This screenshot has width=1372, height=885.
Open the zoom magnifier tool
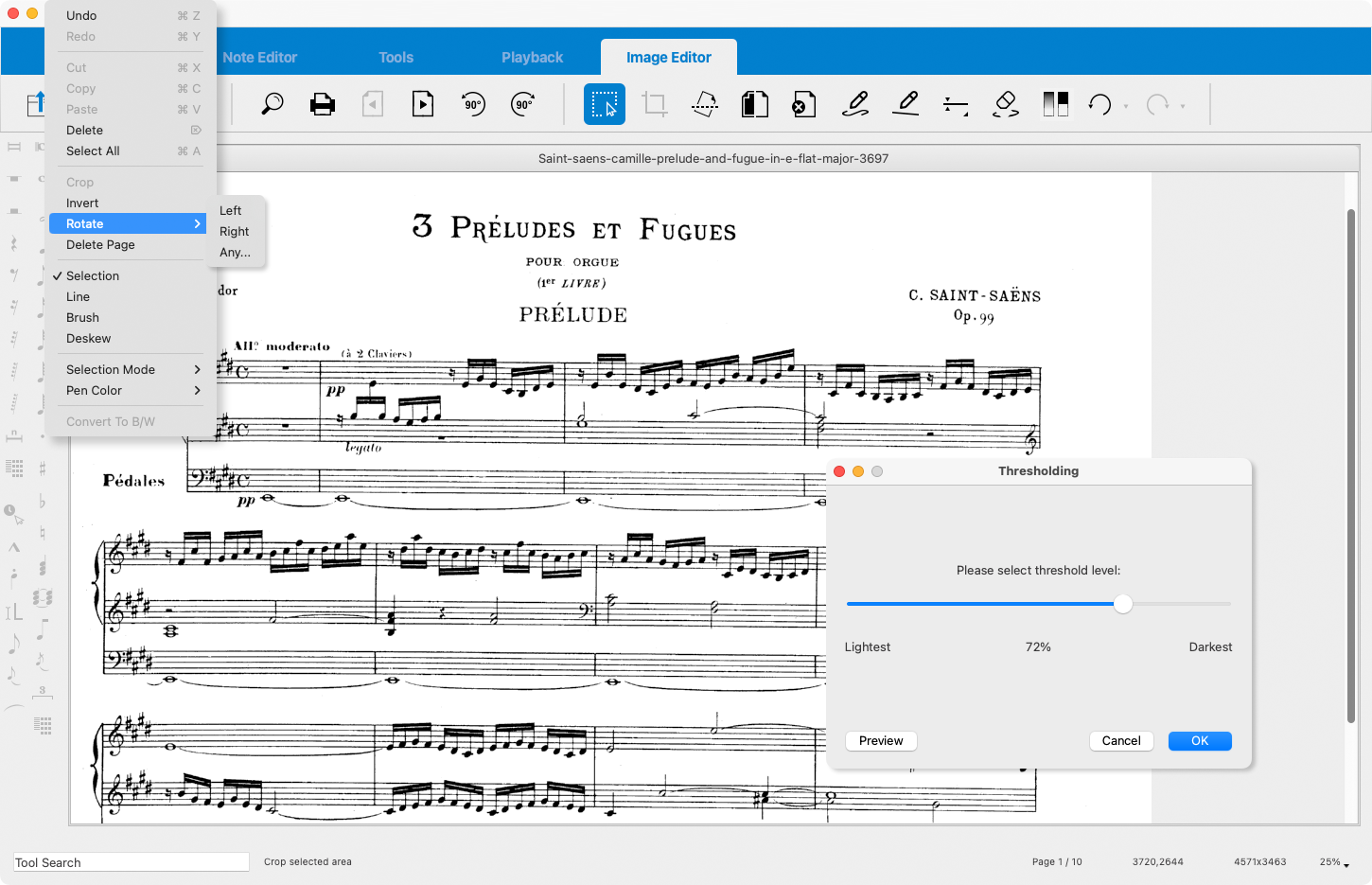[x=273, y=104]
